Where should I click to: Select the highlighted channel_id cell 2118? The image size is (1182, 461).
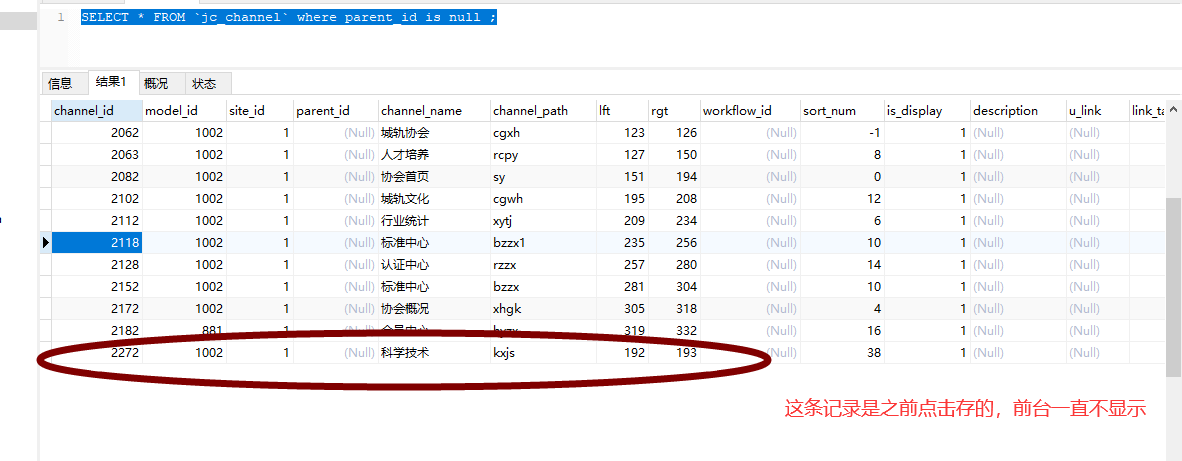coord(96,243)
